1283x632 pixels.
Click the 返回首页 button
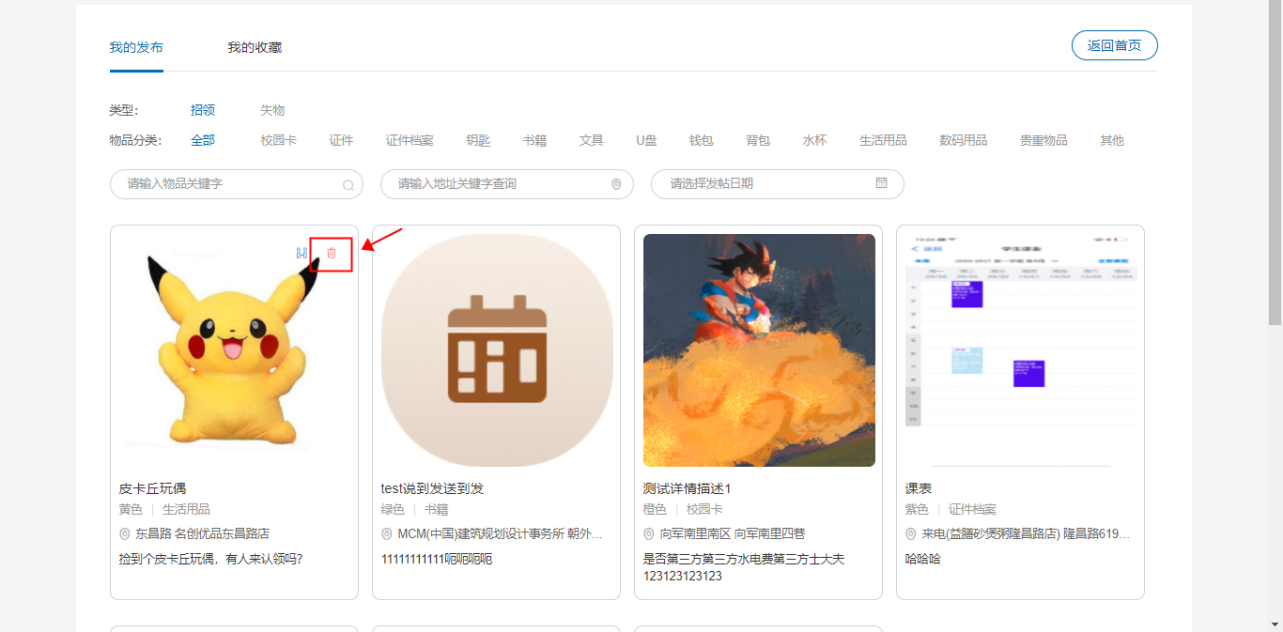[1114, 45]
